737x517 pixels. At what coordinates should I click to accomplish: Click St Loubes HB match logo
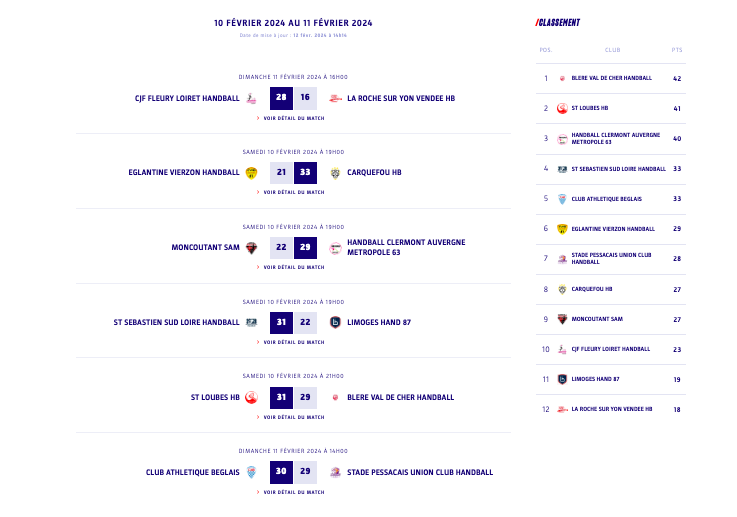point(251,397)
